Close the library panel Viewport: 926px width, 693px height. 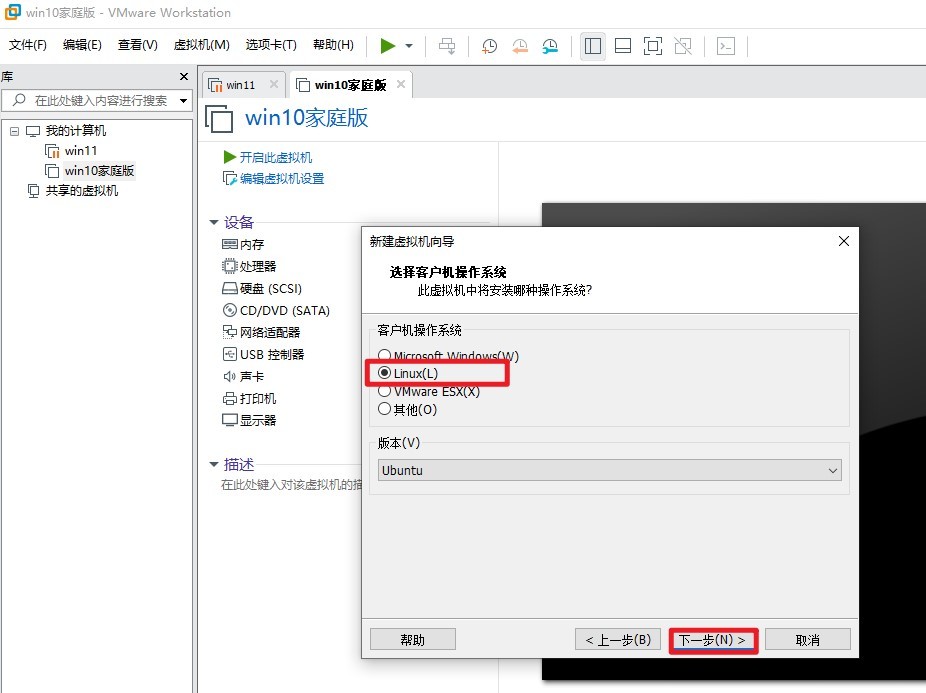(x=184, y=77)
